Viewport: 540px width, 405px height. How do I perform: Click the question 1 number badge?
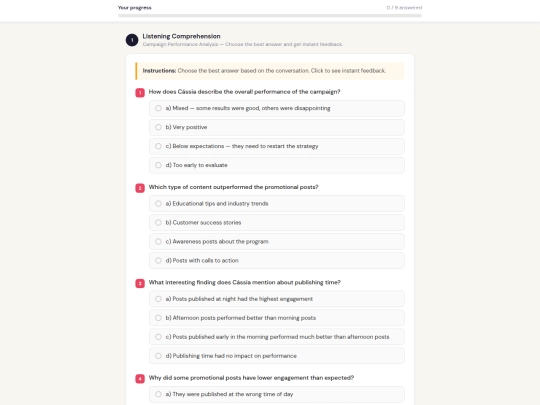coord(140,93)
